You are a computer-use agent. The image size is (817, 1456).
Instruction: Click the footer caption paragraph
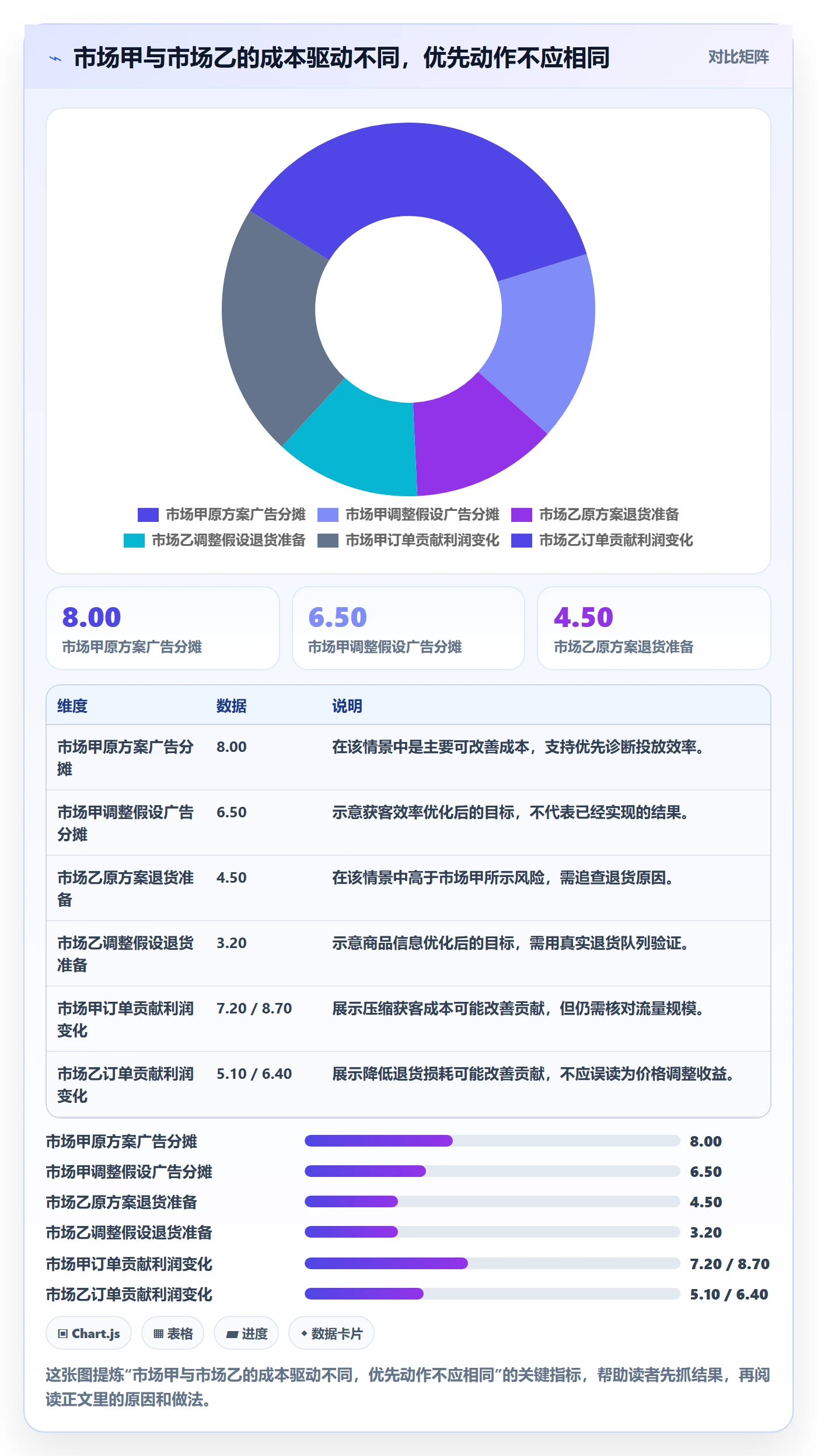[x=408, y=1387]
